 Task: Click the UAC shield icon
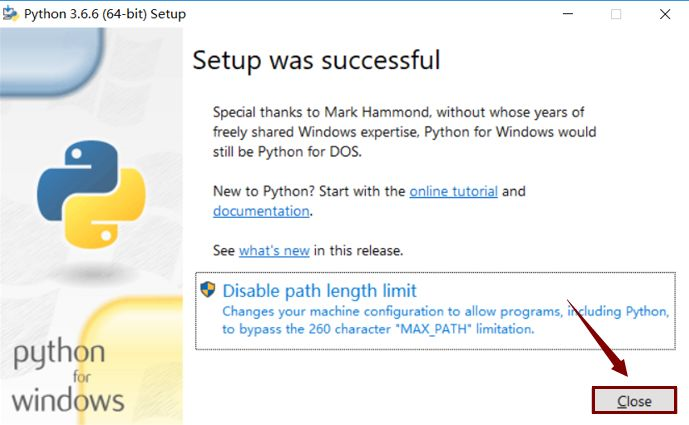(x=207, y=290)
